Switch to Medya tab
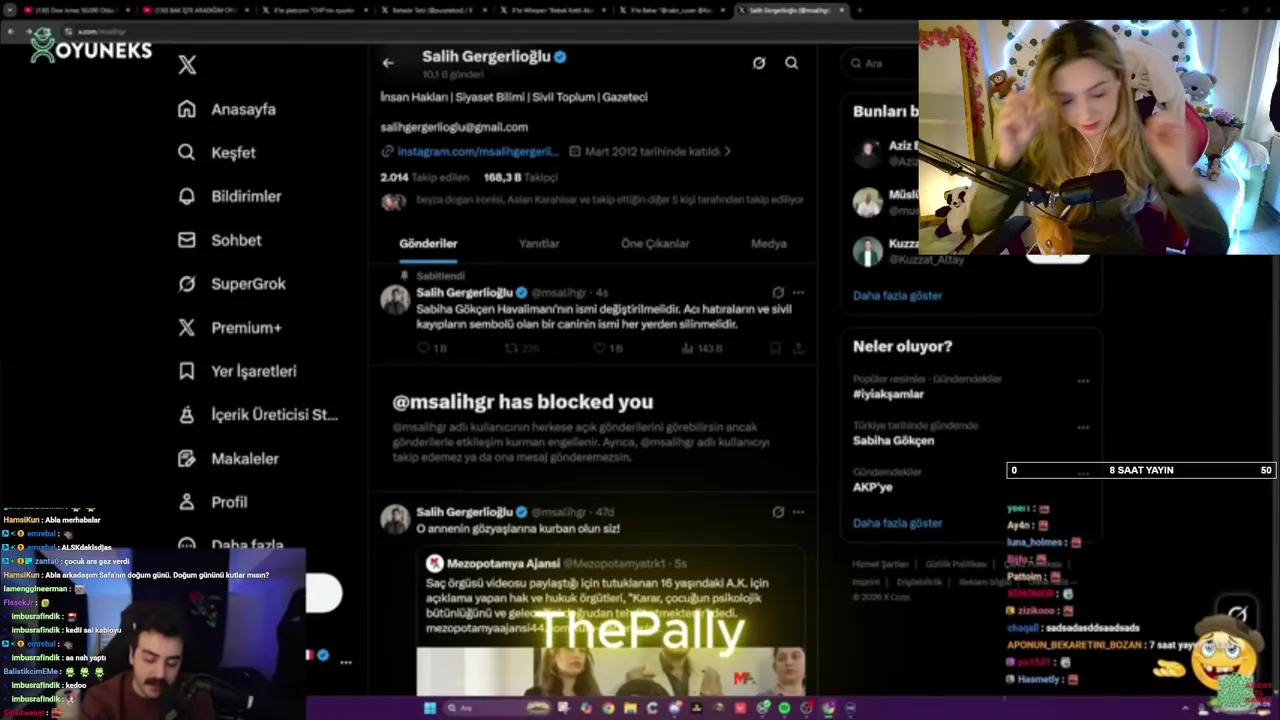The height and width of the screenshot is (720, 1280). (769, 243)
